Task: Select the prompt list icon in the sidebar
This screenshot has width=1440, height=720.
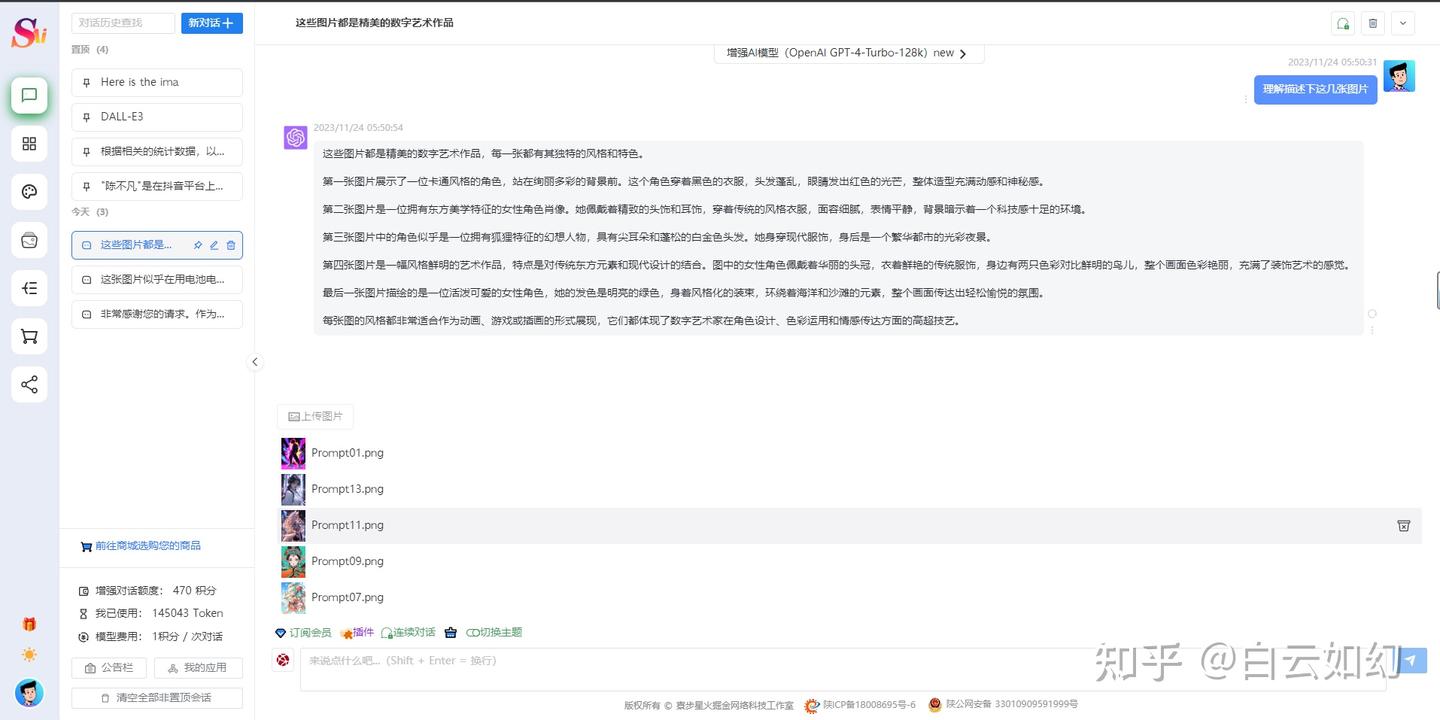Action: 29,288
